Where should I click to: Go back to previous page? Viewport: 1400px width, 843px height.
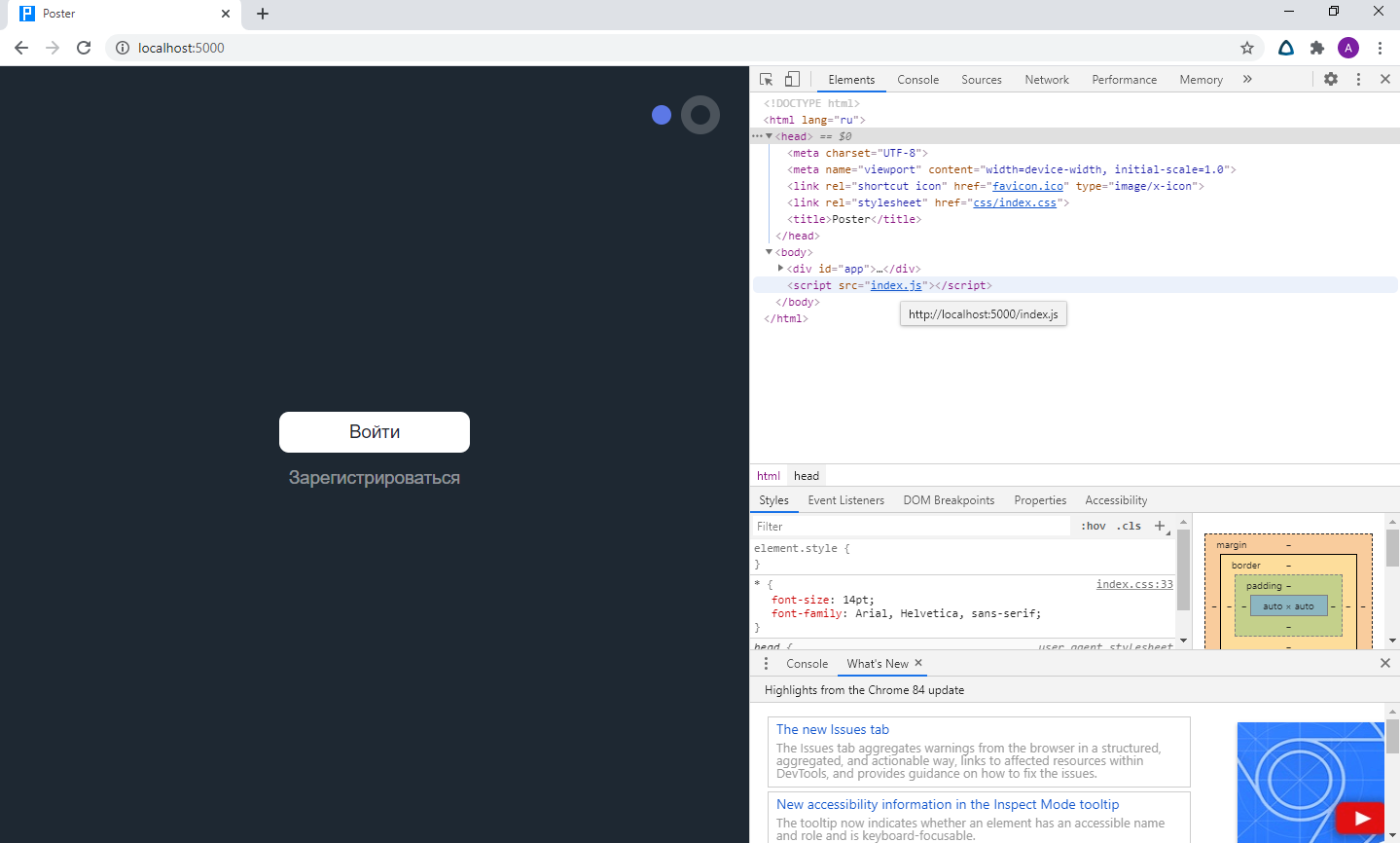click(21, 48)
